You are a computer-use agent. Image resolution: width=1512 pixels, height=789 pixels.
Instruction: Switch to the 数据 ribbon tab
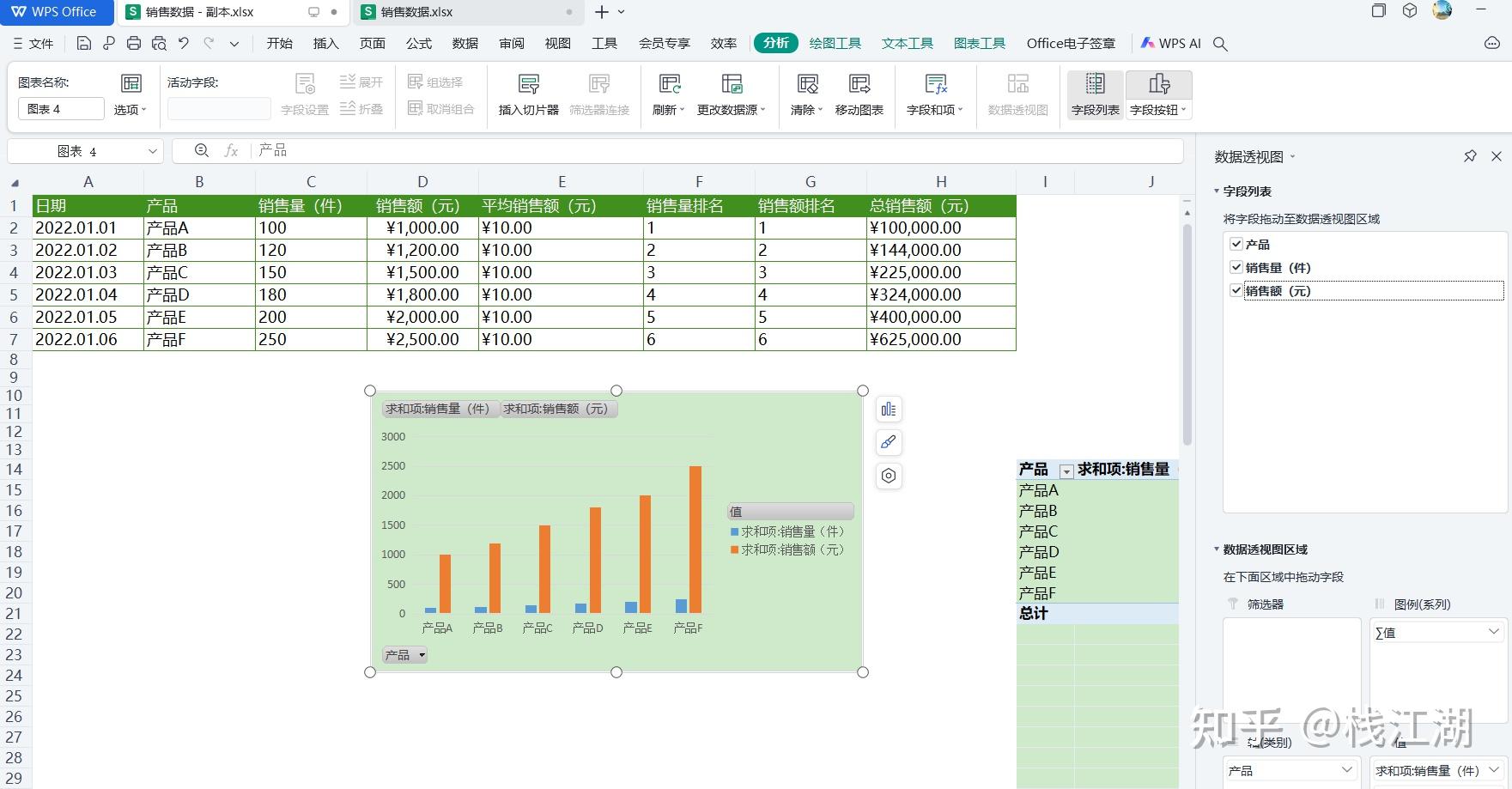[x=465, y=43]
